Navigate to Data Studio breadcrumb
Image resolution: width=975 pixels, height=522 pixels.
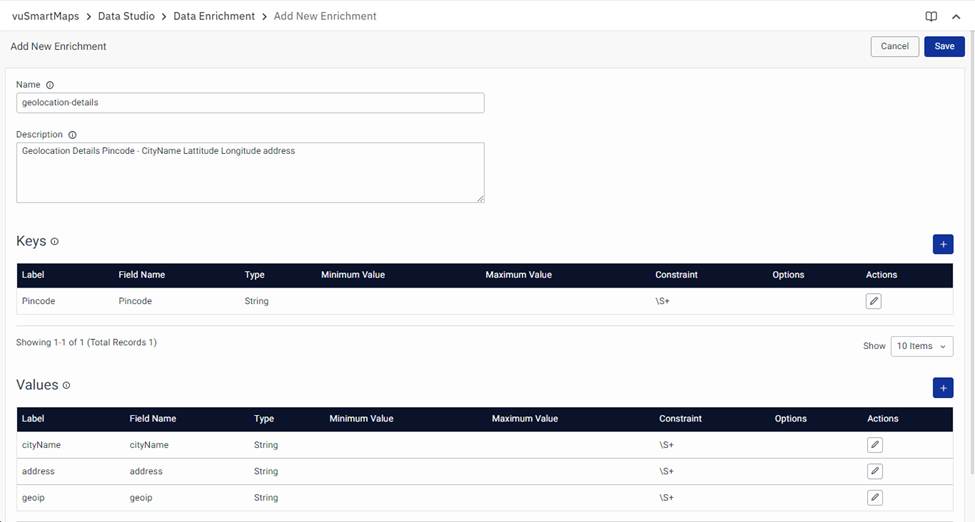[x=126, y=16]
